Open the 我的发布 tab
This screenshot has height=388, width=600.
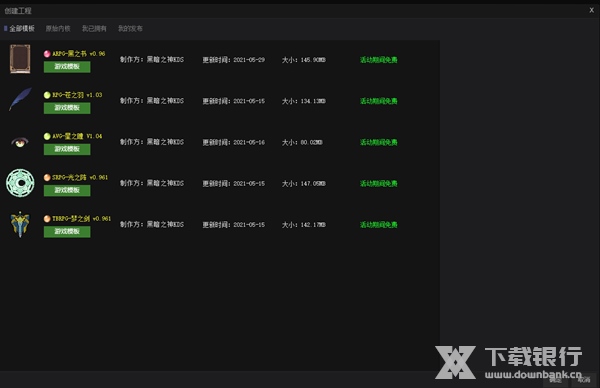click(x=130, y=28)
